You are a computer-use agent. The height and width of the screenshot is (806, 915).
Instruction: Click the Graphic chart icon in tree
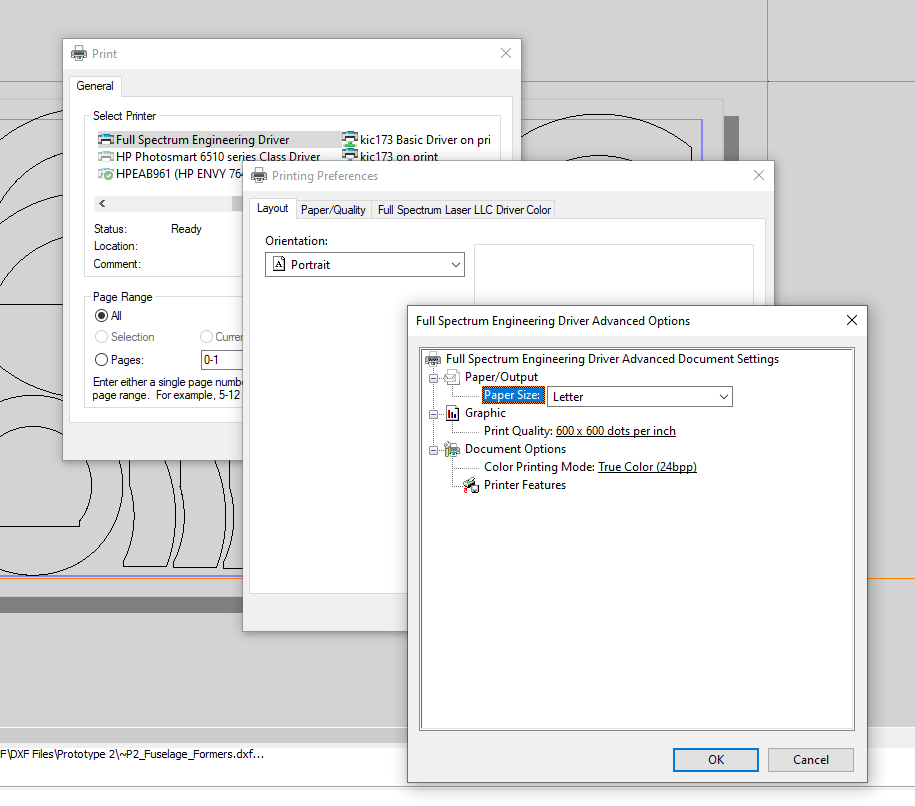[x=452, y=413]
